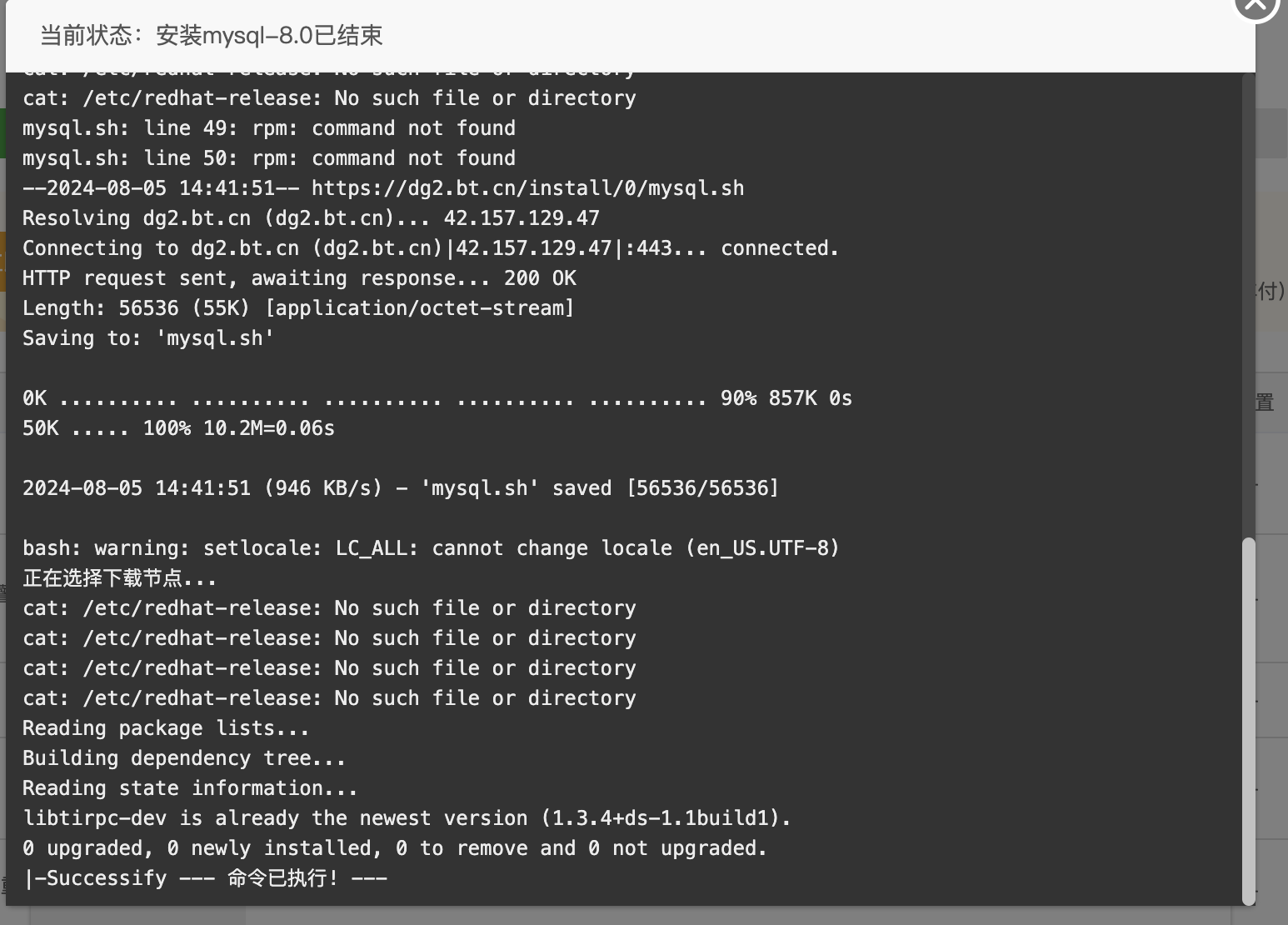Image resolution: width=1288 pixels, height=925 pixels.
Task: Select the 'line 50: rpm' error line
Action: point(269,158)
